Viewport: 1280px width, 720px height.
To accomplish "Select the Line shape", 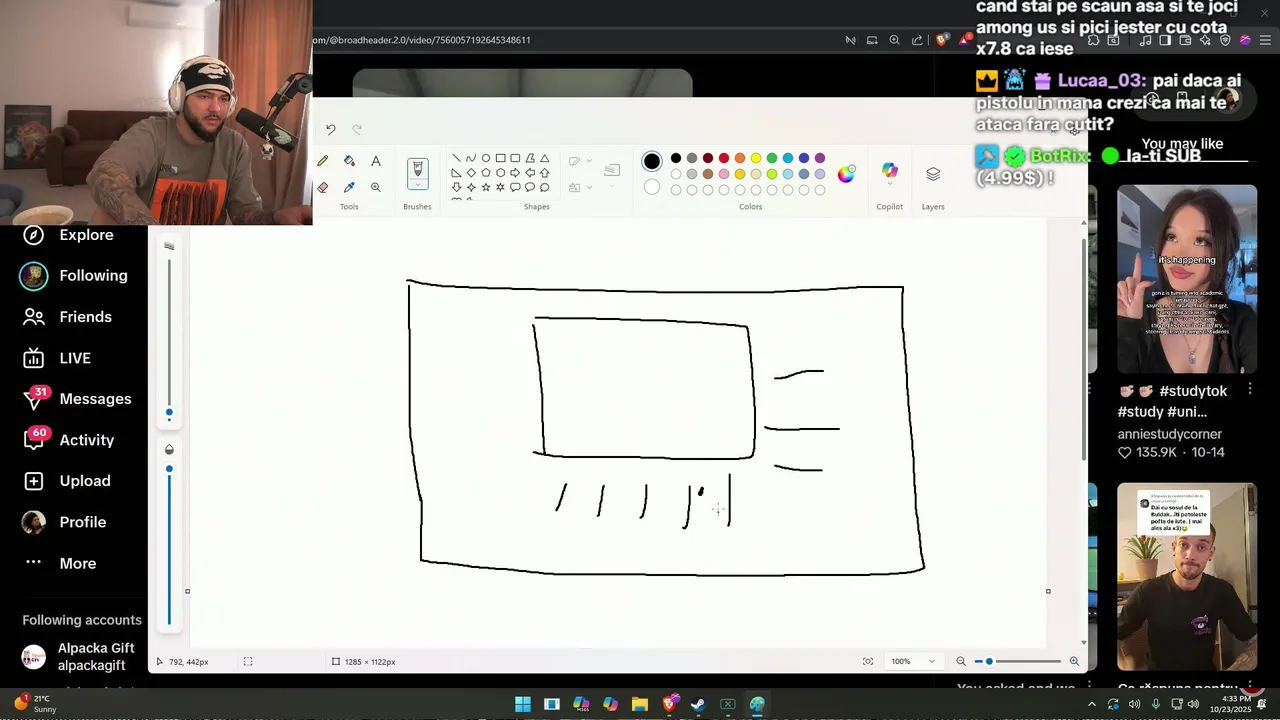I will click(x=456, y=158).
